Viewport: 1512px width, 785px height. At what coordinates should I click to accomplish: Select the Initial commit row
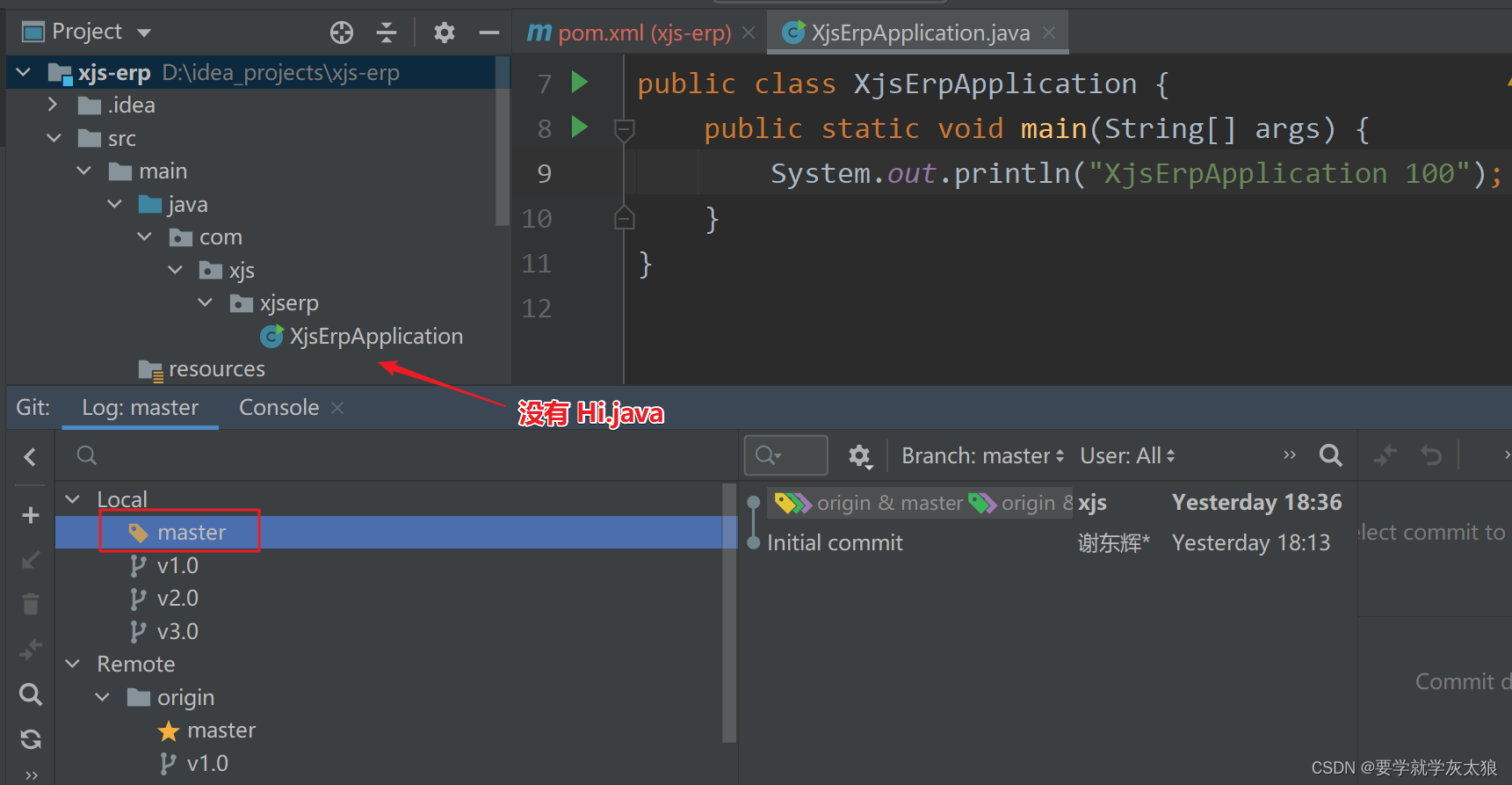1048,543
